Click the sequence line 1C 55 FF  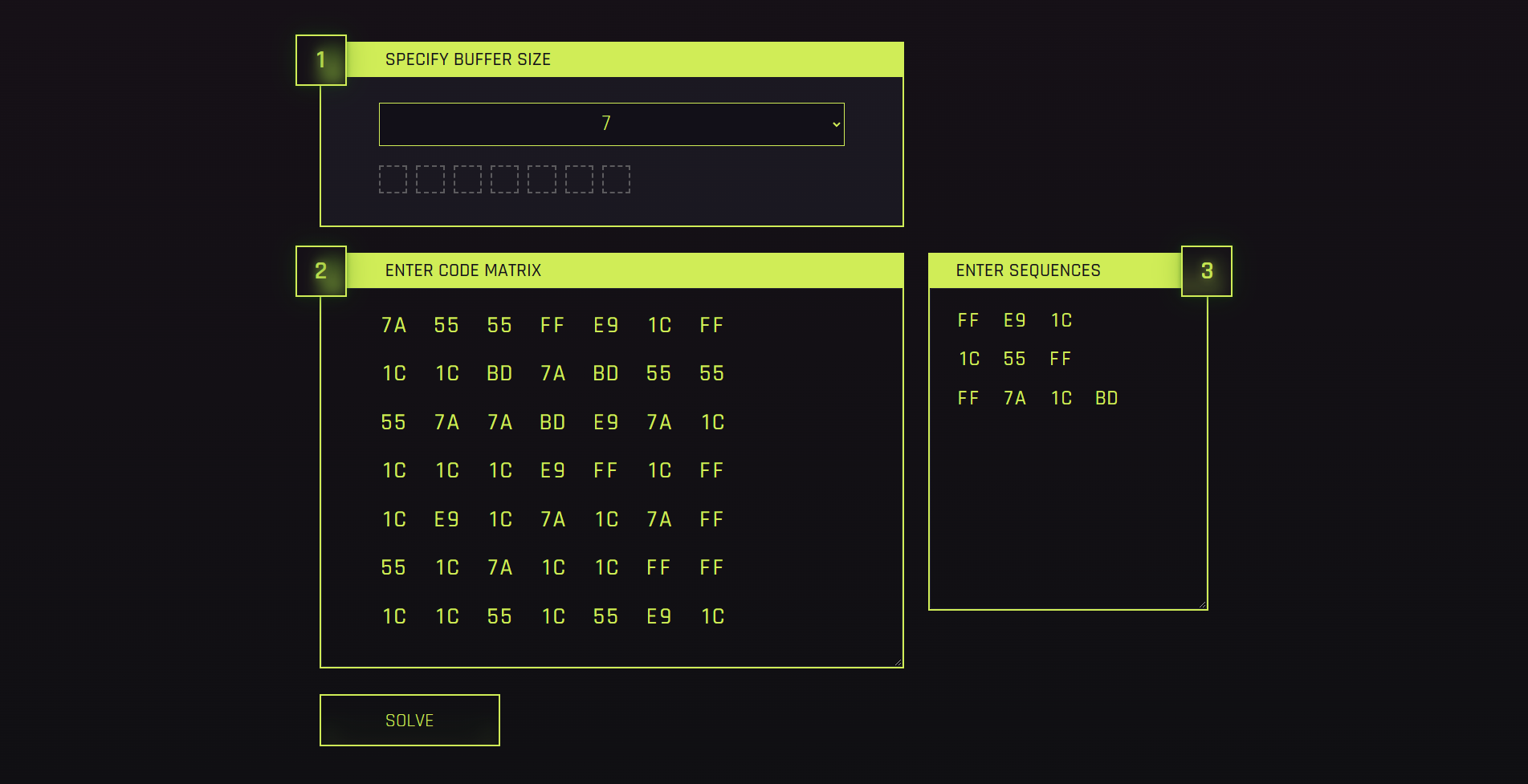[1014, 359]
